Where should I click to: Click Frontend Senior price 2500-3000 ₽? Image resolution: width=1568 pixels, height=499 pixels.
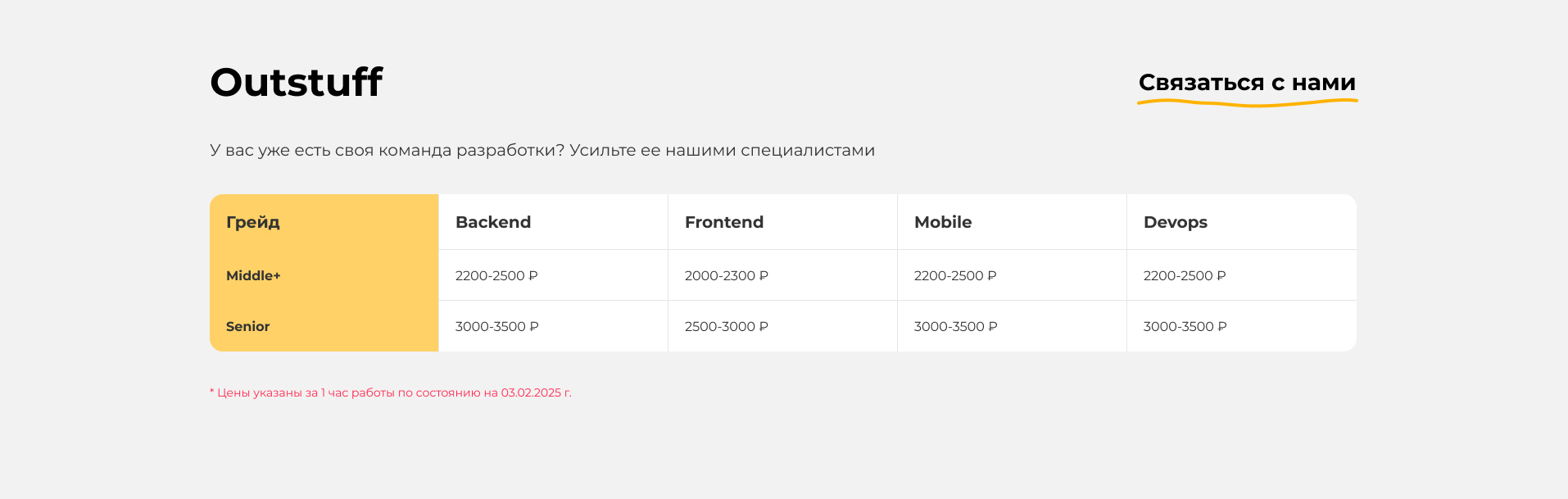[726, 326]
